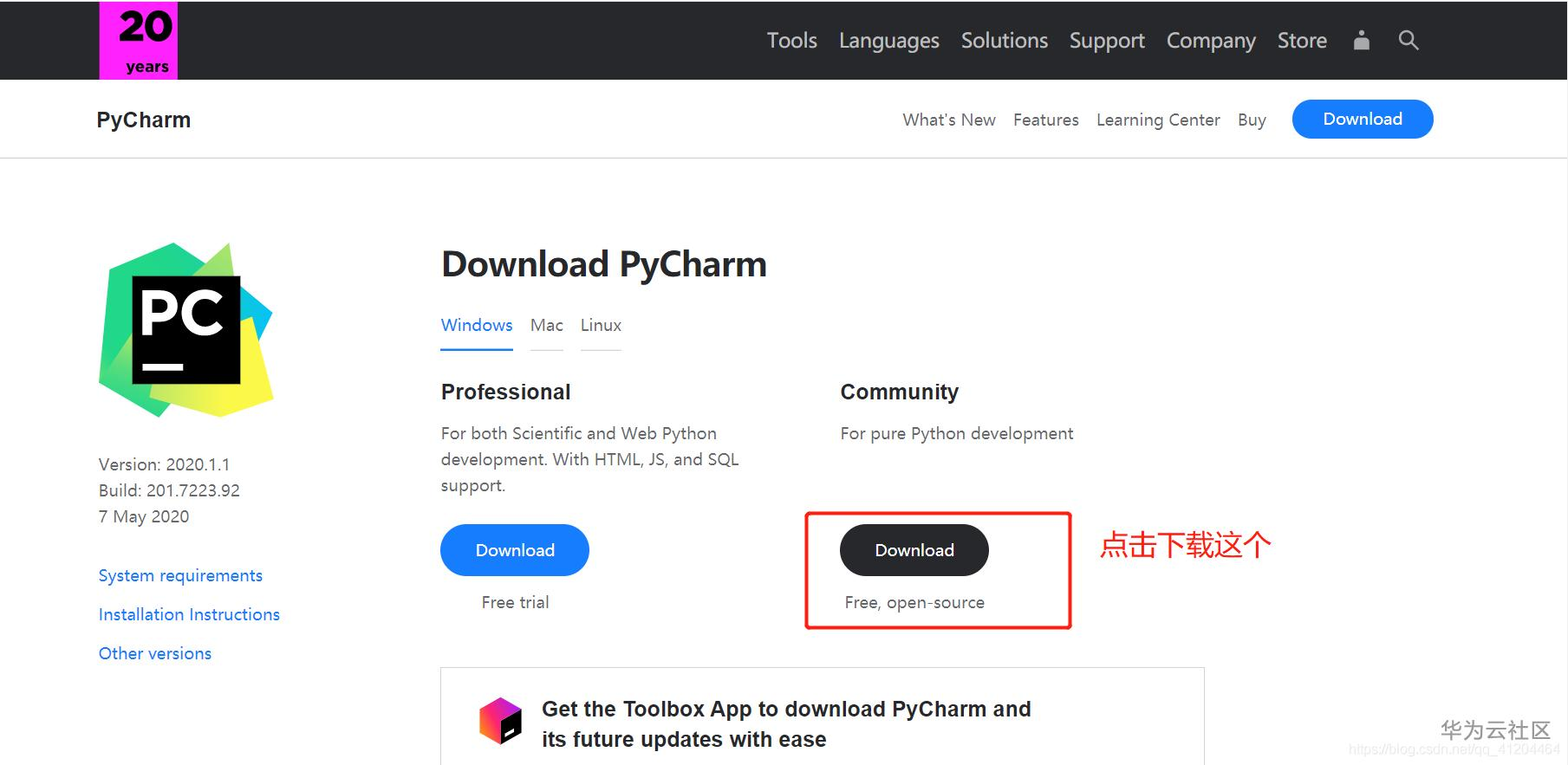Open the Languages menu
Screen dimensions: 1568x765
click(888, 41)
